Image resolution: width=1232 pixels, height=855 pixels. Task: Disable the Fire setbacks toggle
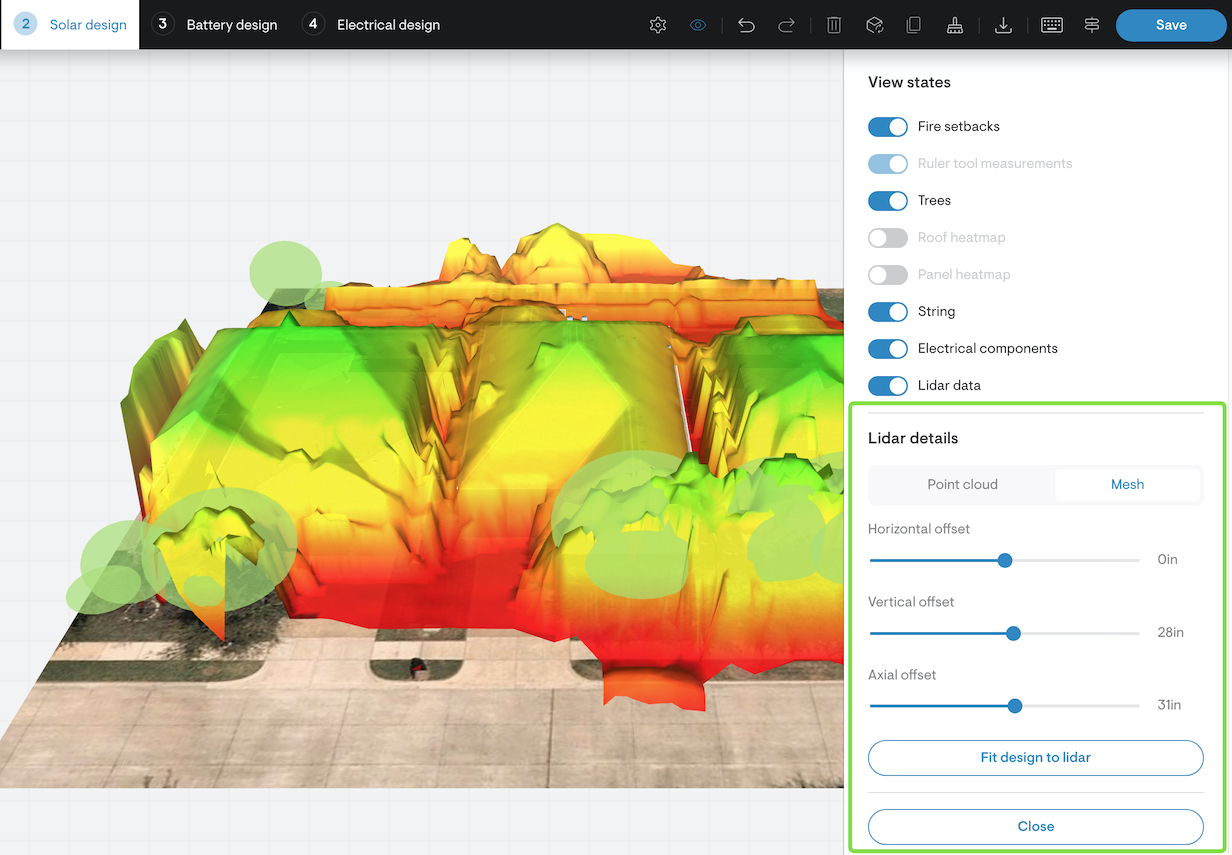click(x=887, y=126)
